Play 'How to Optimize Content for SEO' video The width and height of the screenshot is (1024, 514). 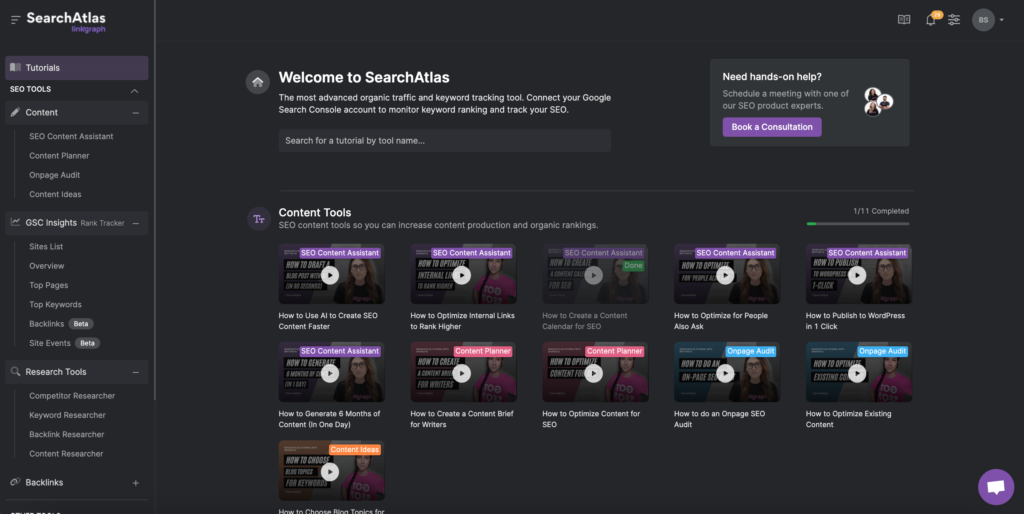pyautogui.click(x=594, y=372)
